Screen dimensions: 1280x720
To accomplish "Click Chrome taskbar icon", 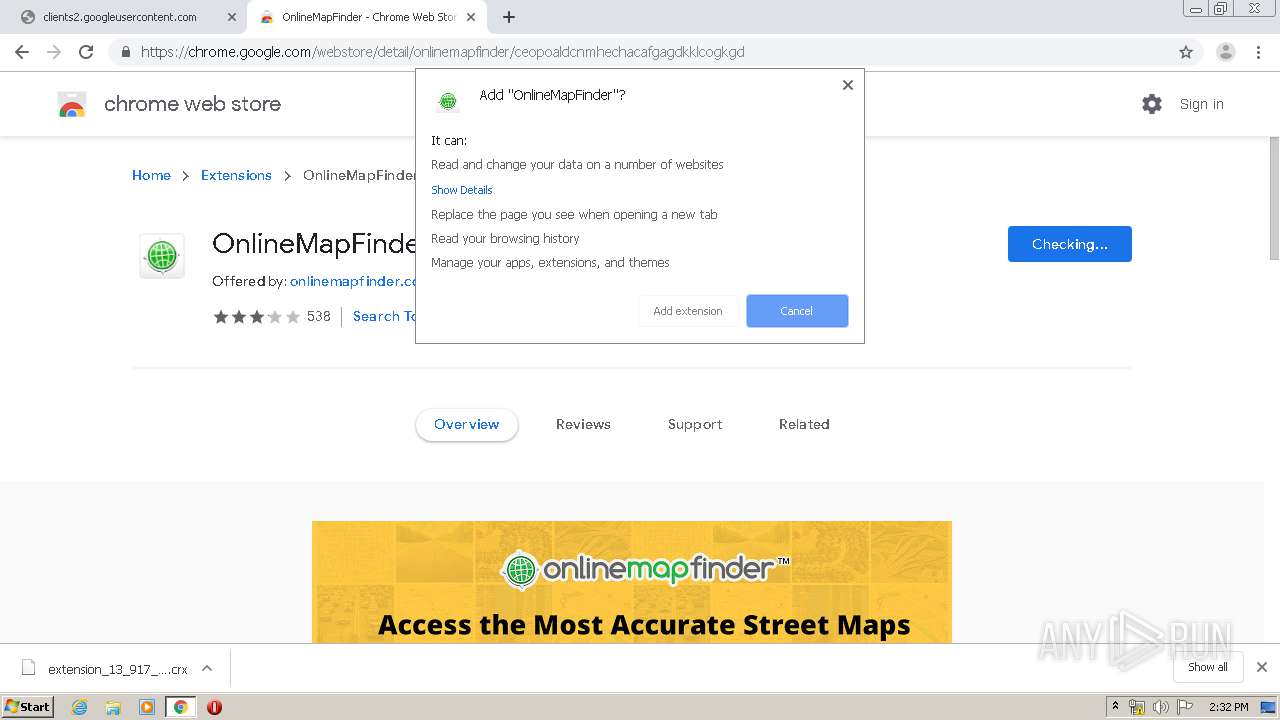I will click(180, 707).
